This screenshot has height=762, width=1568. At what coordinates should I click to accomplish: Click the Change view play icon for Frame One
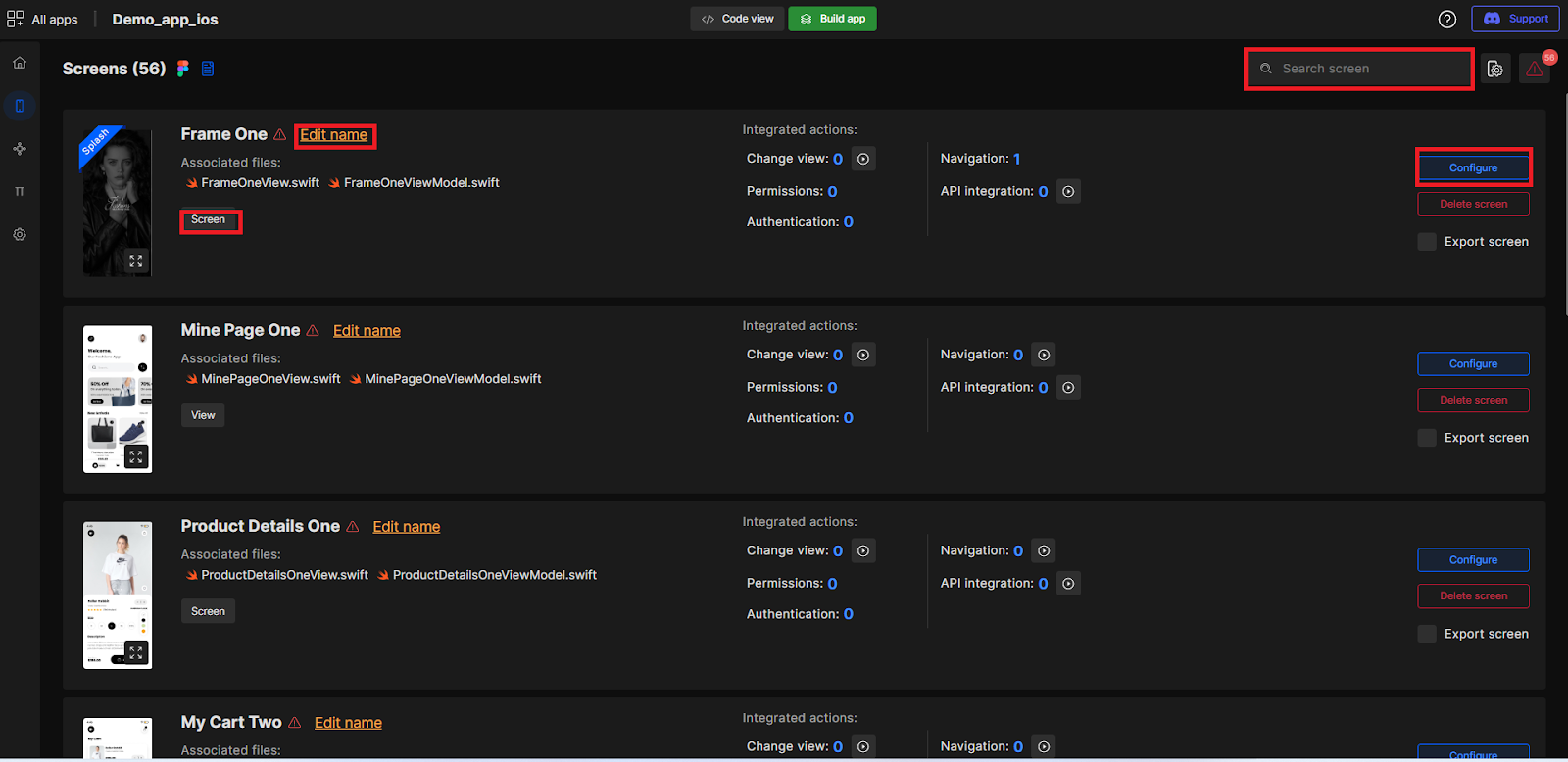point(863,159)
